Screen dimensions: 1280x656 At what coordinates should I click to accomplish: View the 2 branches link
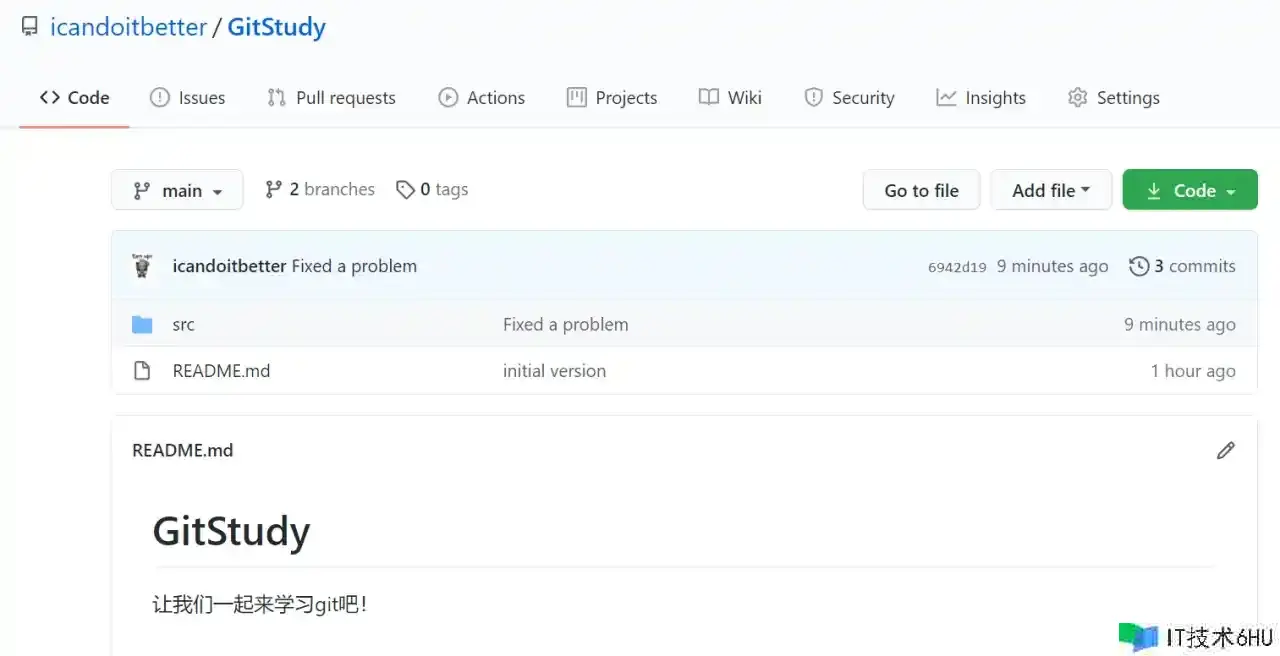click(x=320, y=189)
